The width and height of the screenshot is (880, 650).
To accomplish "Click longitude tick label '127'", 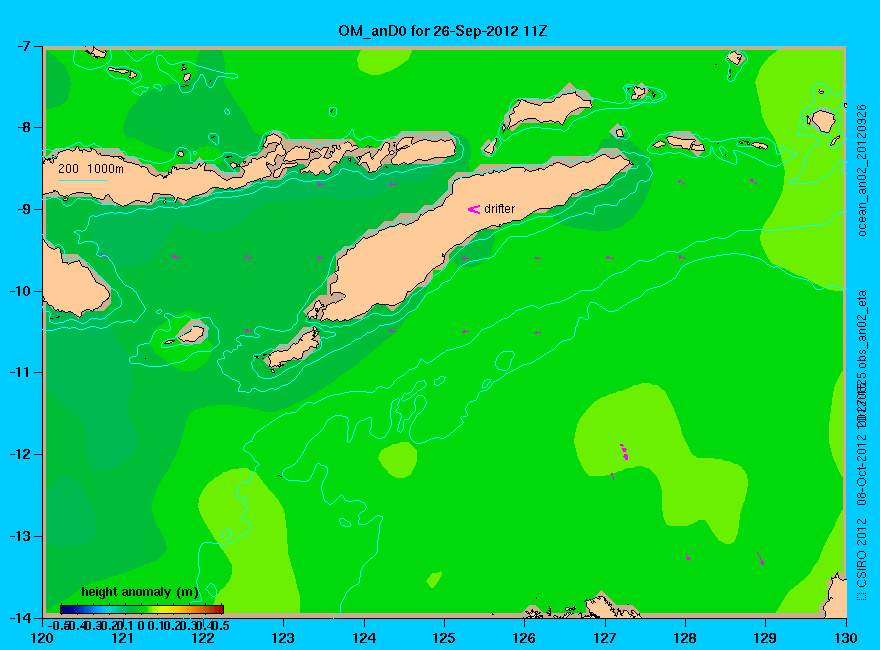I will click(604, 638).
